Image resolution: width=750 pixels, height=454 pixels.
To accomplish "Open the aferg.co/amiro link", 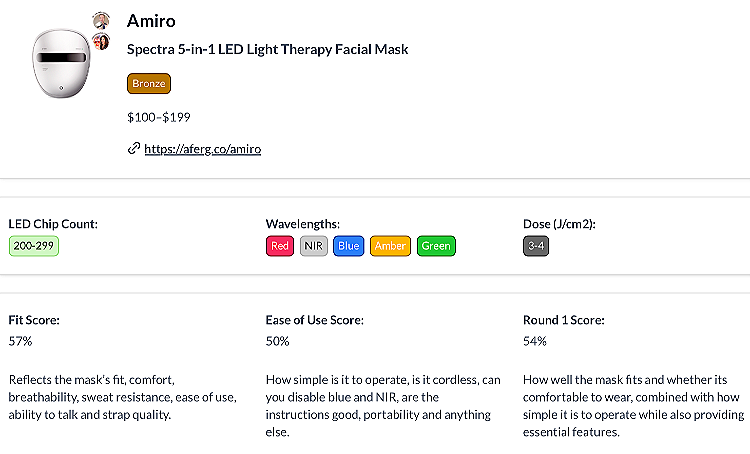I will [x=203, y=149].
